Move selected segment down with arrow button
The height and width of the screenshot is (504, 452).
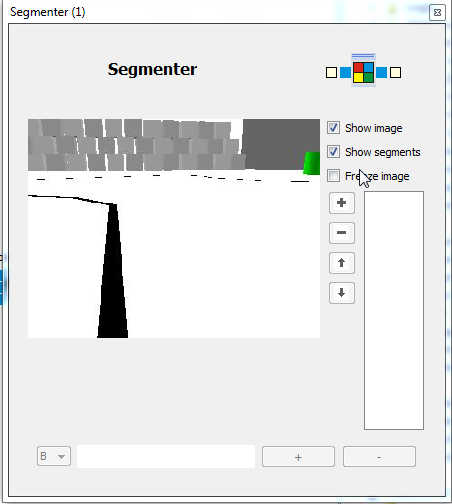click(342, 293)
